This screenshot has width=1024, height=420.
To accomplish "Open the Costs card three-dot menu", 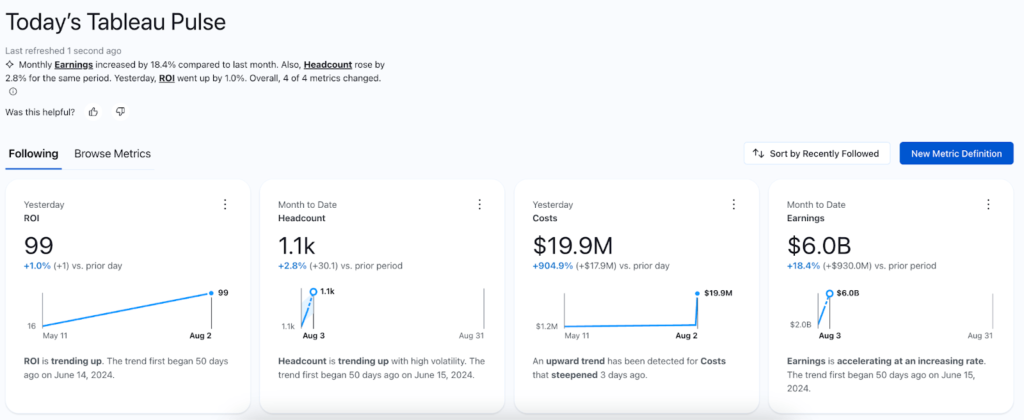I will [x=735, y=204].
